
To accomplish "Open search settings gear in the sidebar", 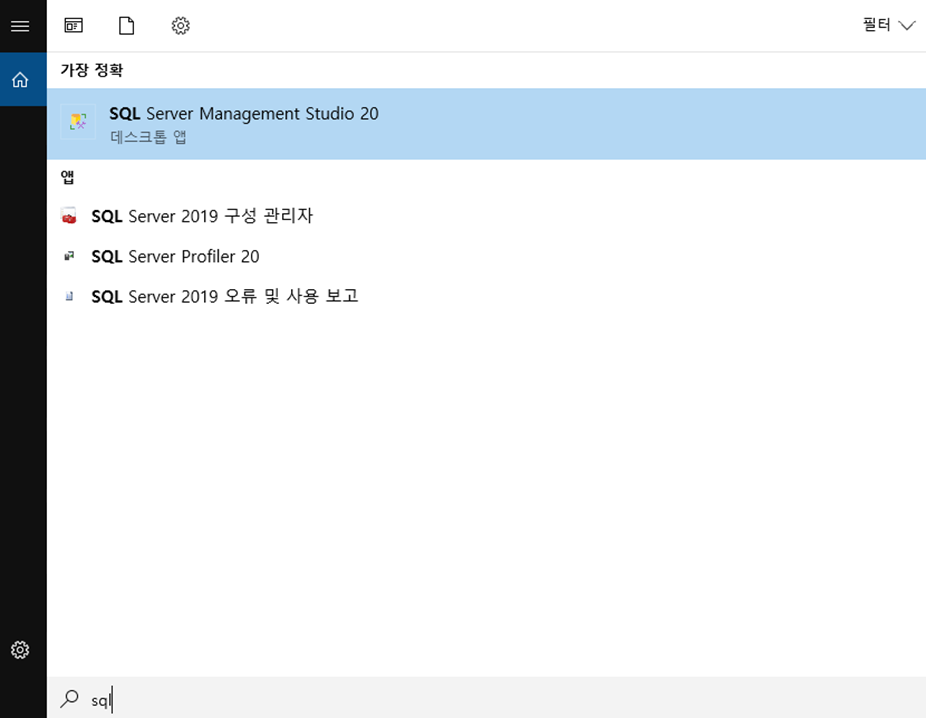I will pyautogui.click(x=20, y=650).
